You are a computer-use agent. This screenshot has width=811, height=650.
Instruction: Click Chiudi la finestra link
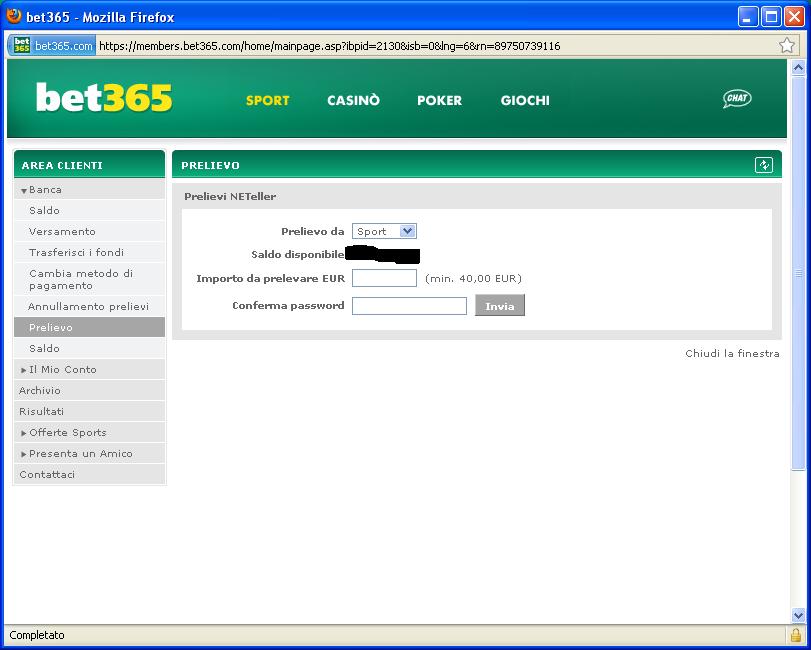[732, 354]
